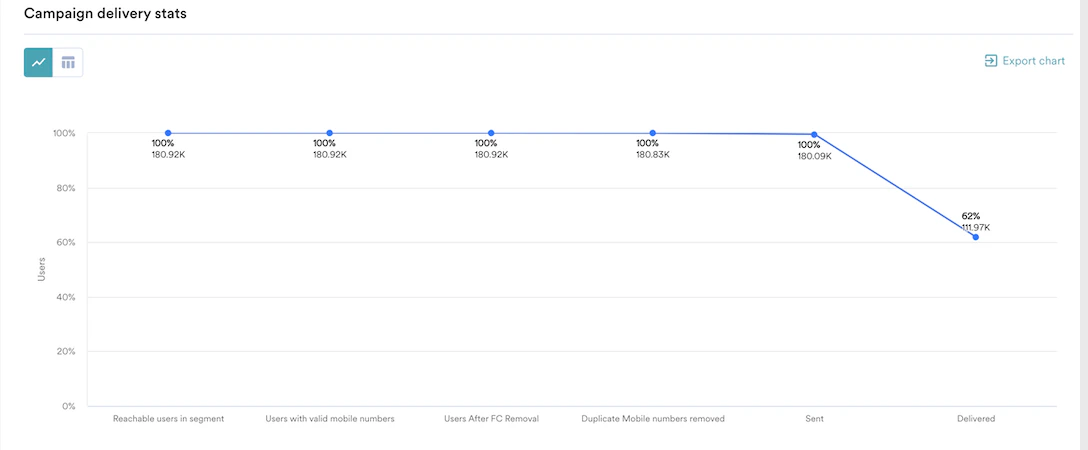Click Users After FC Removal label
This screenshot has width=1088, height=450.
(x=491, y=419)
